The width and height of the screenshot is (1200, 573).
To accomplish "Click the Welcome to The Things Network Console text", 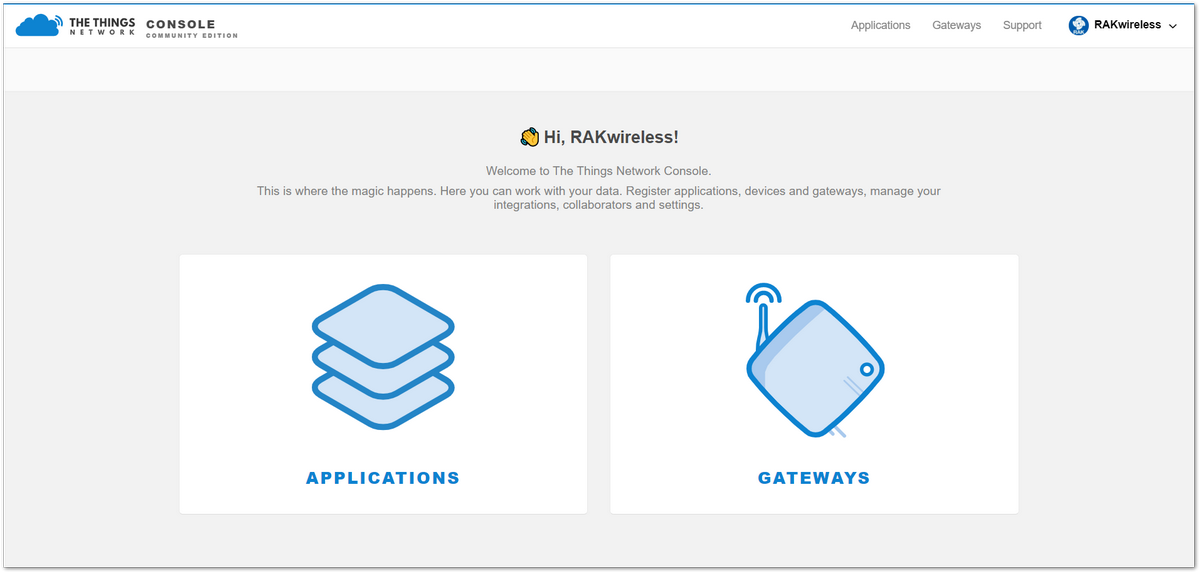I will coord(598,171).
